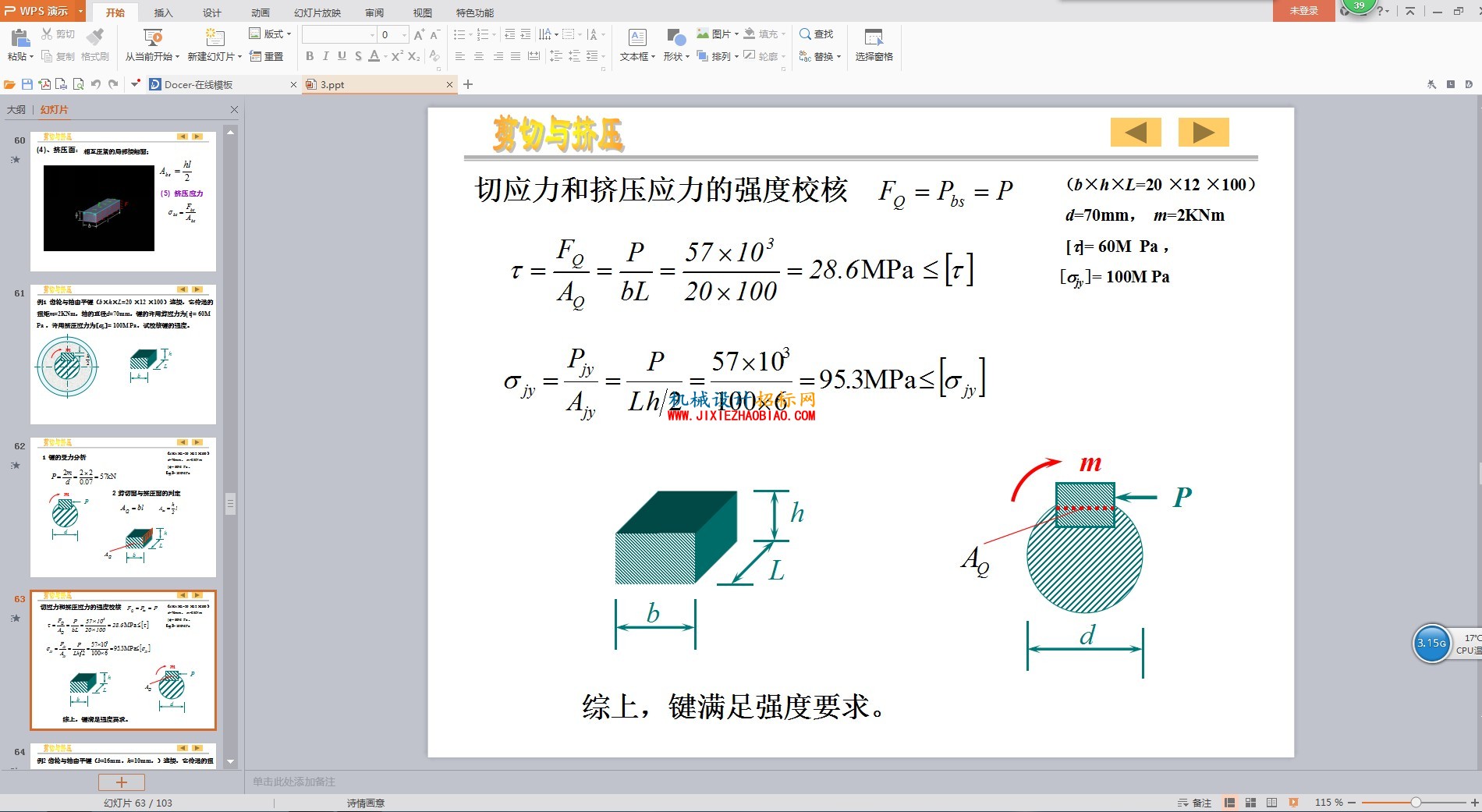This screenshot has width=1482, height=812.
Task: Align text right
Action: pyautogui.click(x=498, y=56)
